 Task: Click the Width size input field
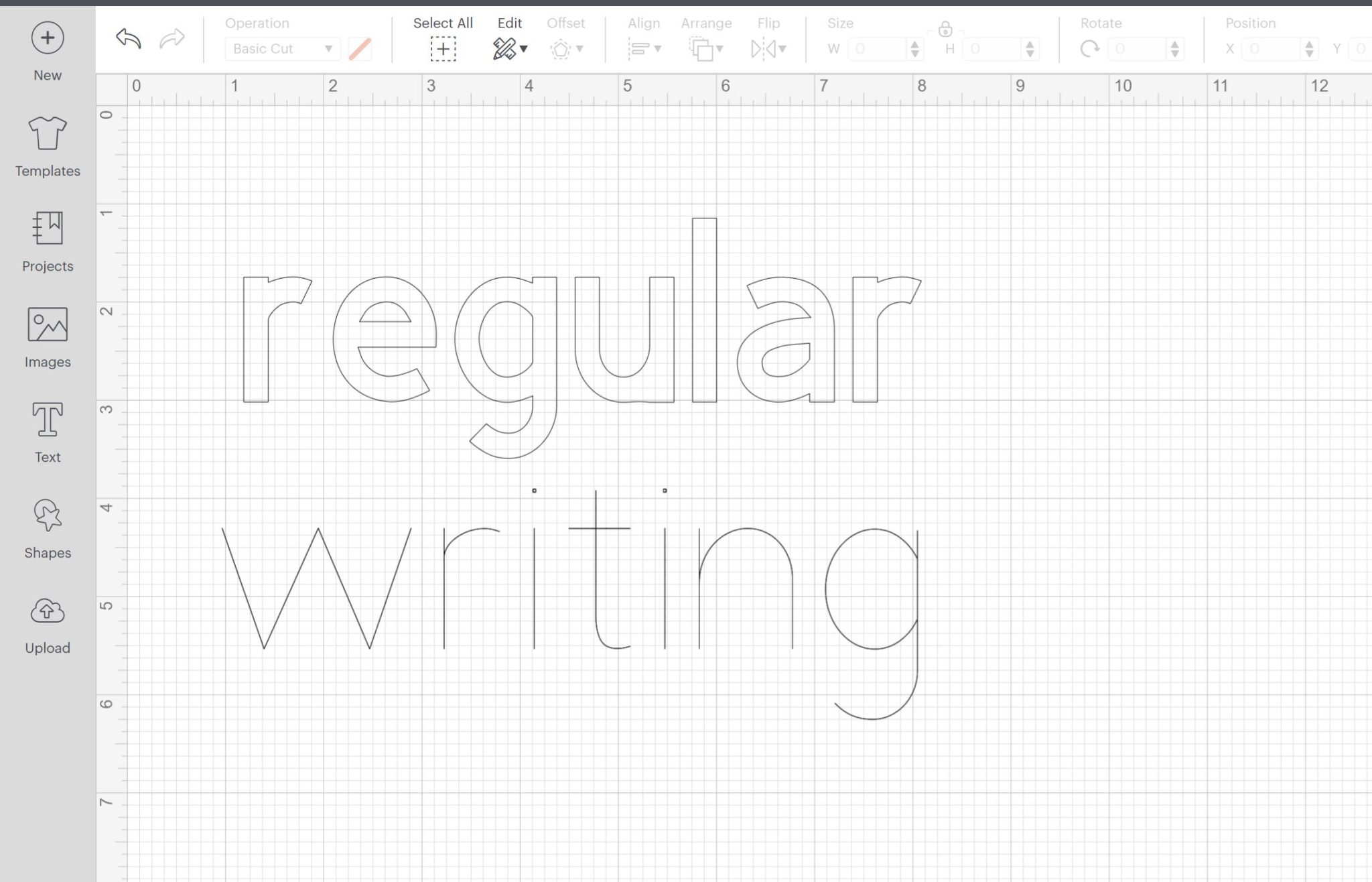pyautogui.click(x=877, y=49)
